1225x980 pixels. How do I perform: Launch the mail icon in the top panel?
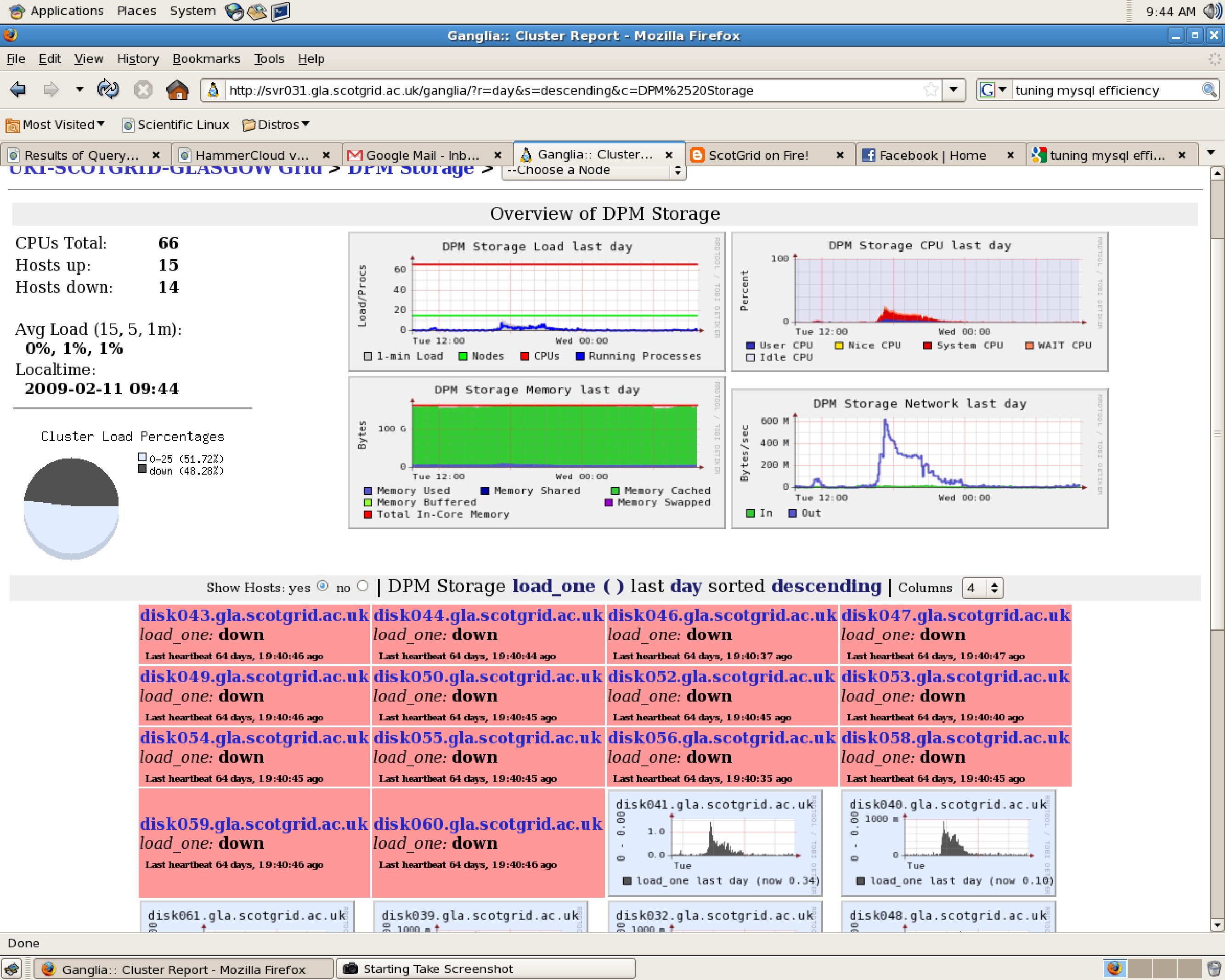[257, 11]
